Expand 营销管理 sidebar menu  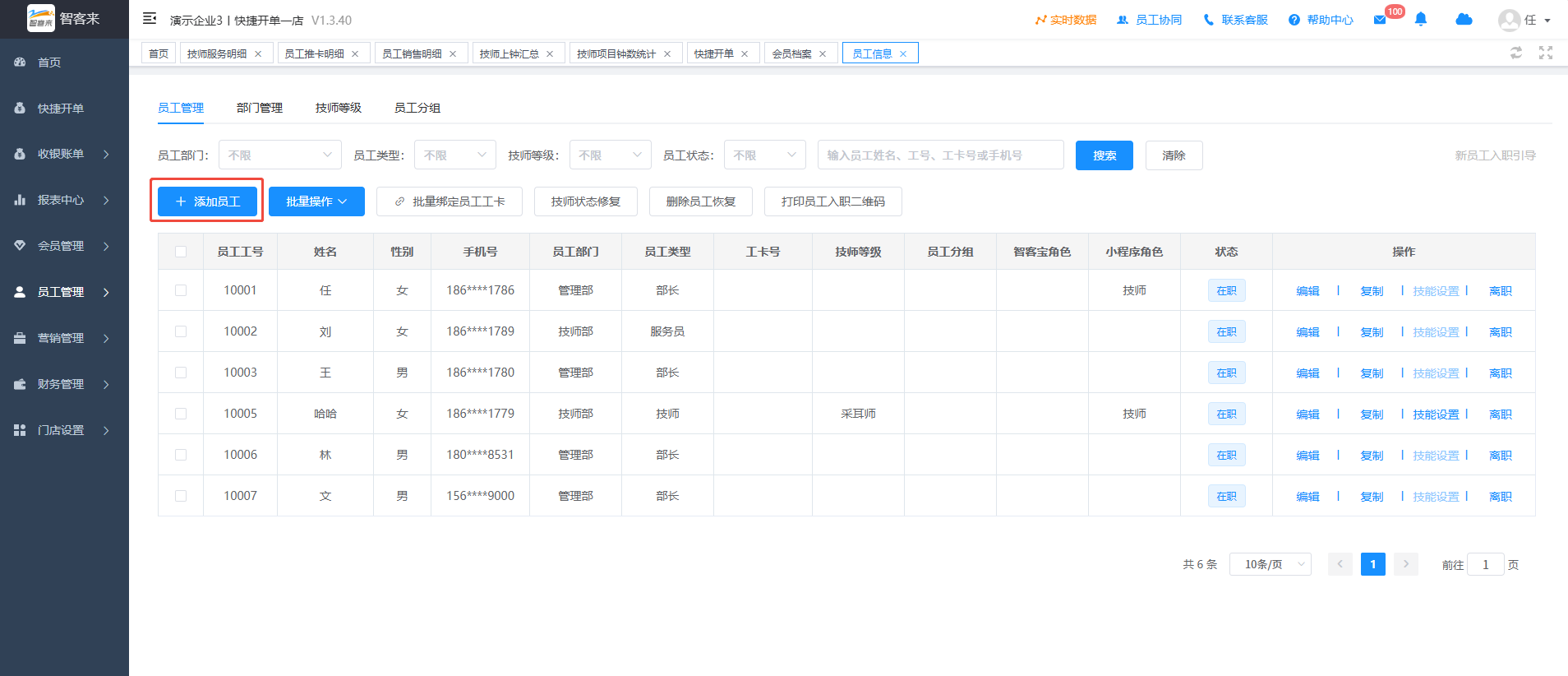pyautogui.click(x=64, y=338)
